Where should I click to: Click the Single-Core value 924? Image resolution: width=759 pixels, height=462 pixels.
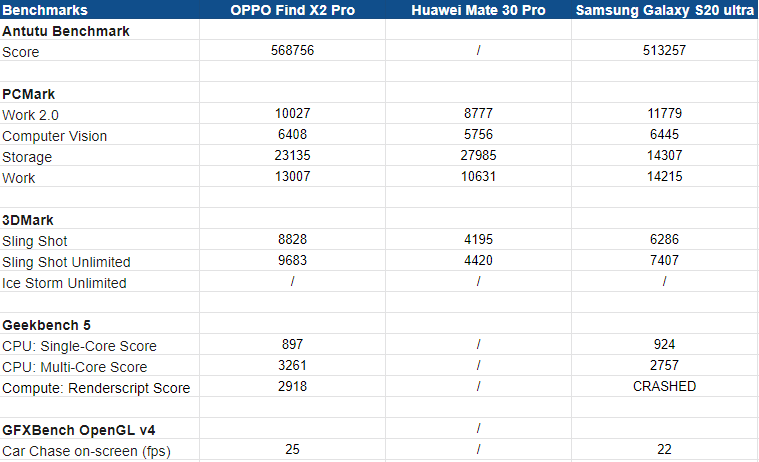(664, 344)
